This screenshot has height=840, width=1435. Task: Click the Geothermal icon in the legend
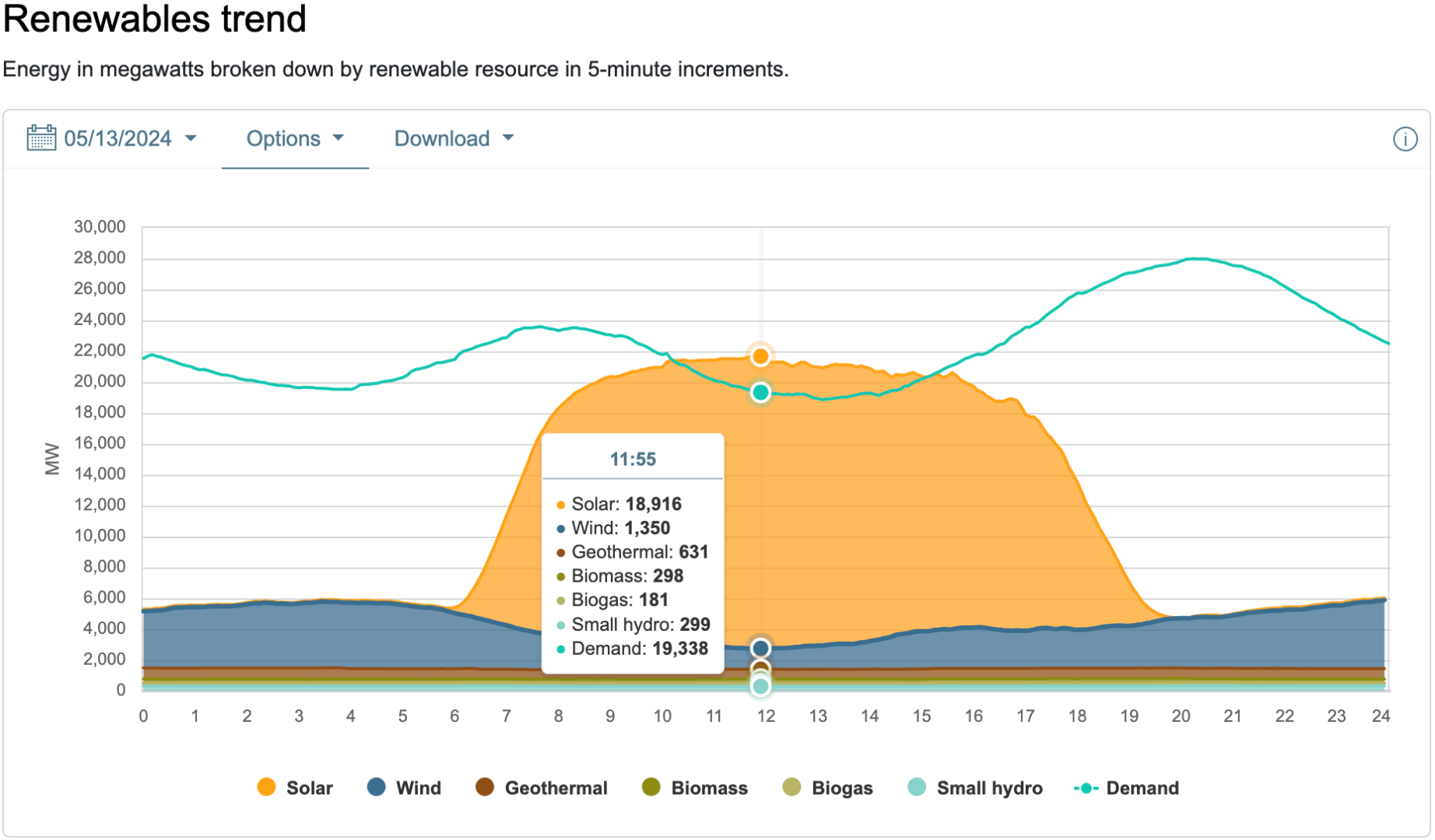pos(483,788)
